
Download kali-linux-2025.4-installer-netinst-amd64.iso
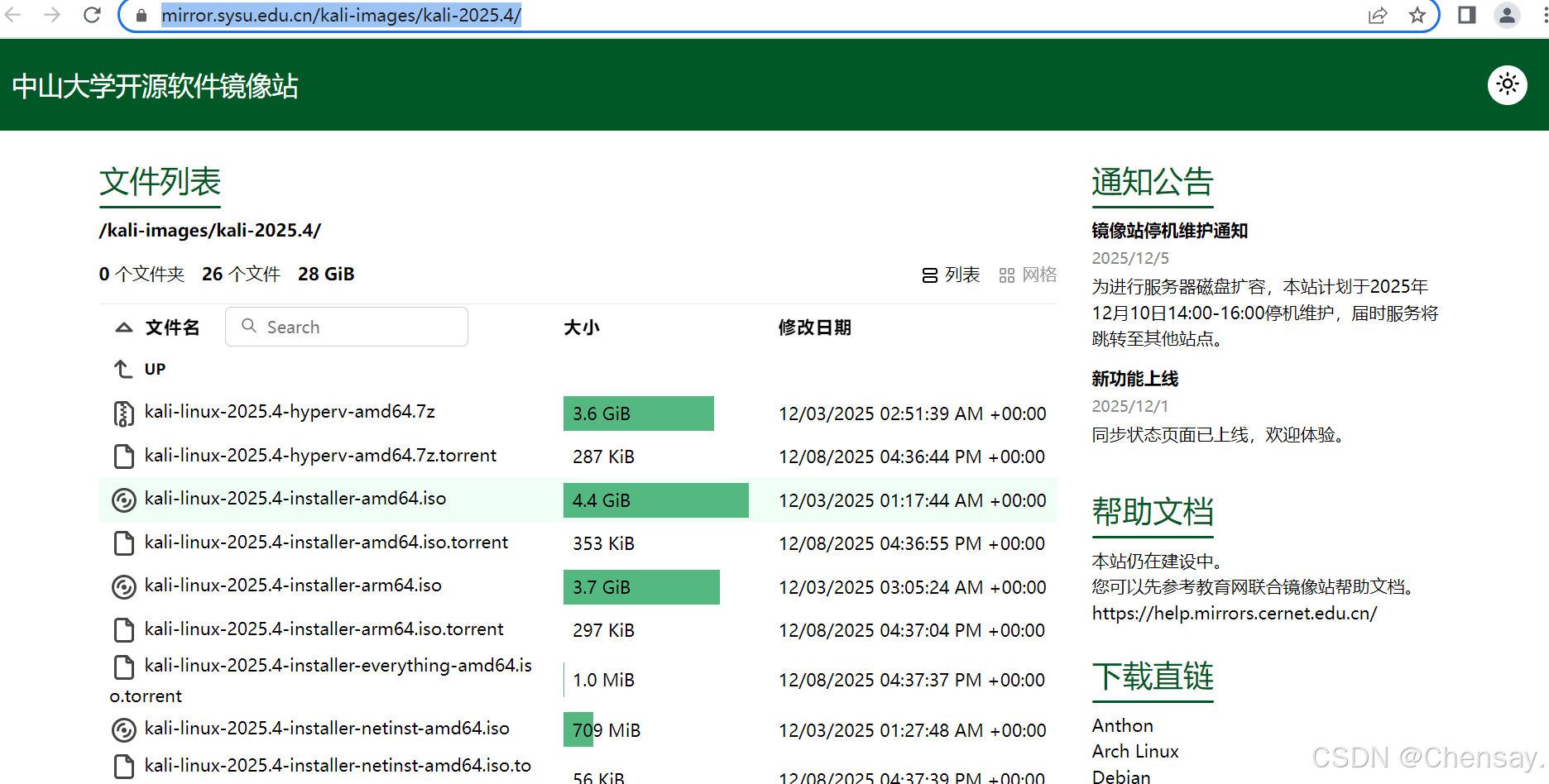[327, 729]
